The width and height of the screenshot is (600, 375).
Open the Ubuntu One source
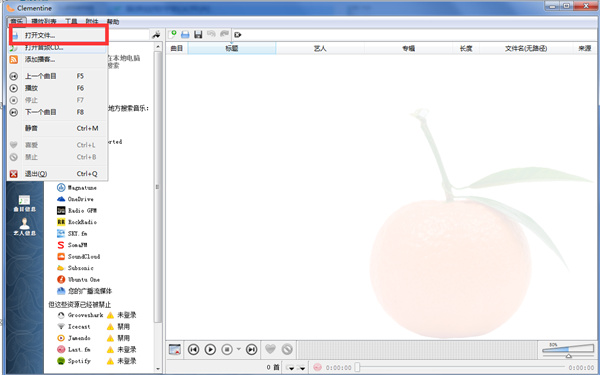78,279
